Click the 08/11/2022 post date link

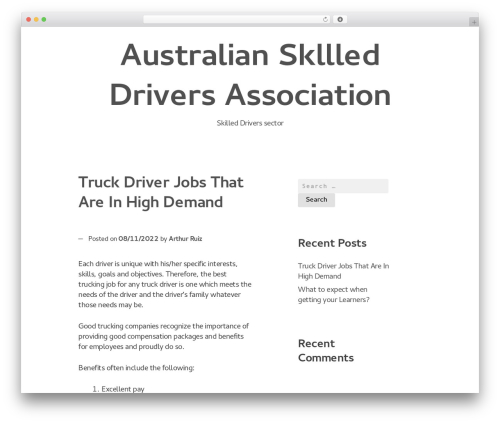coord(138,239)
